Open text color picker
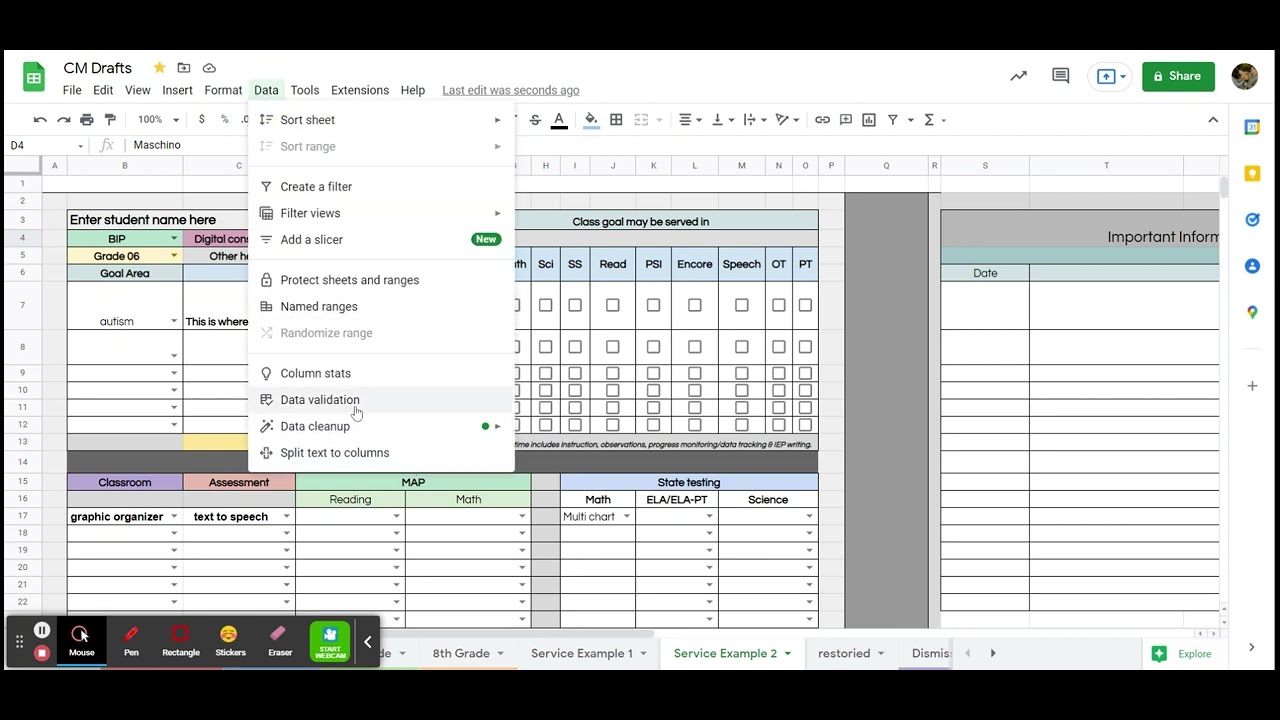The width and height of the screenshot is (1280, 720). [x=559, y=120]
